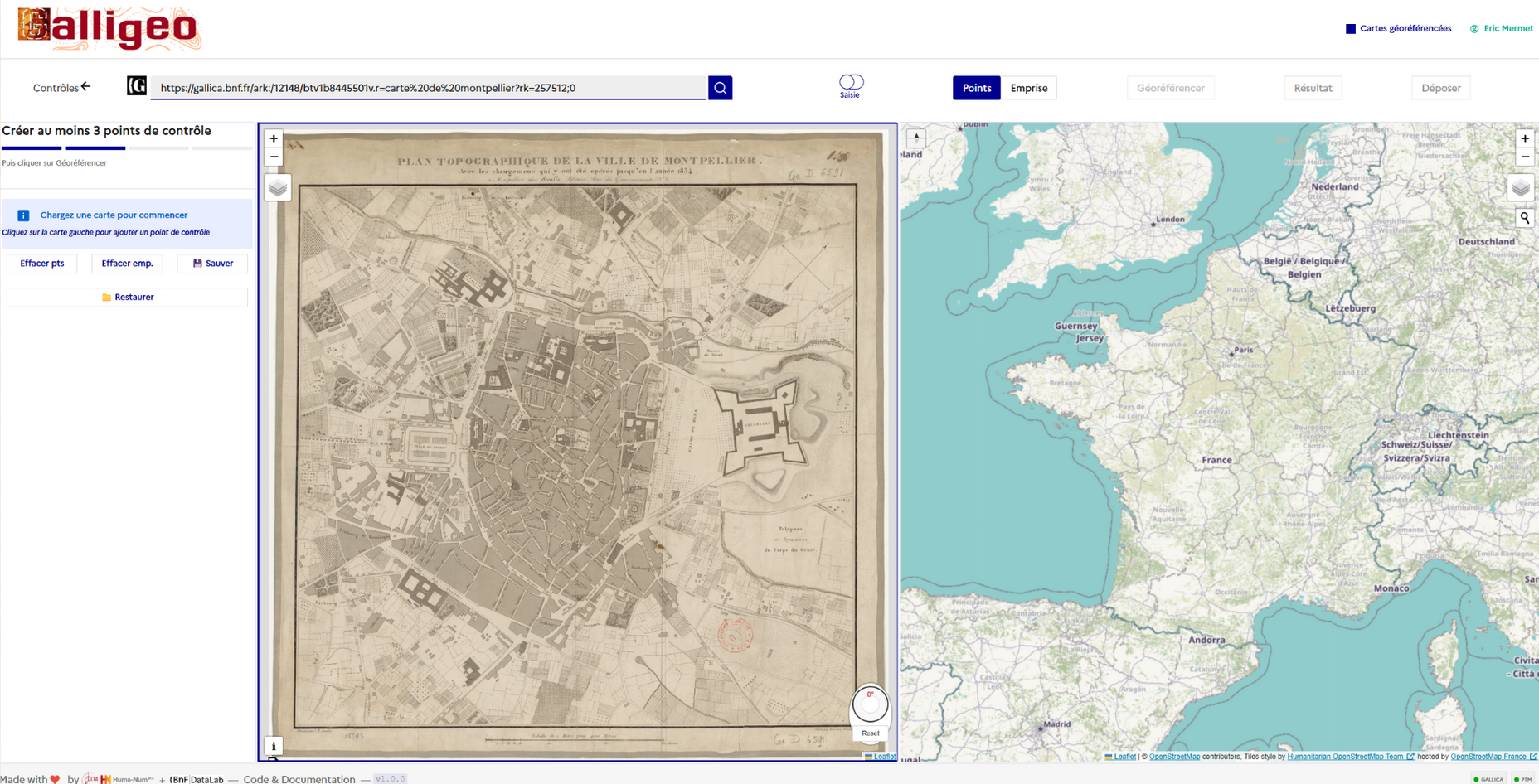Open OpenStreetMap France link
Image resolution: width=1539 pixels, height=784 pixels.
click(1493, 757)
